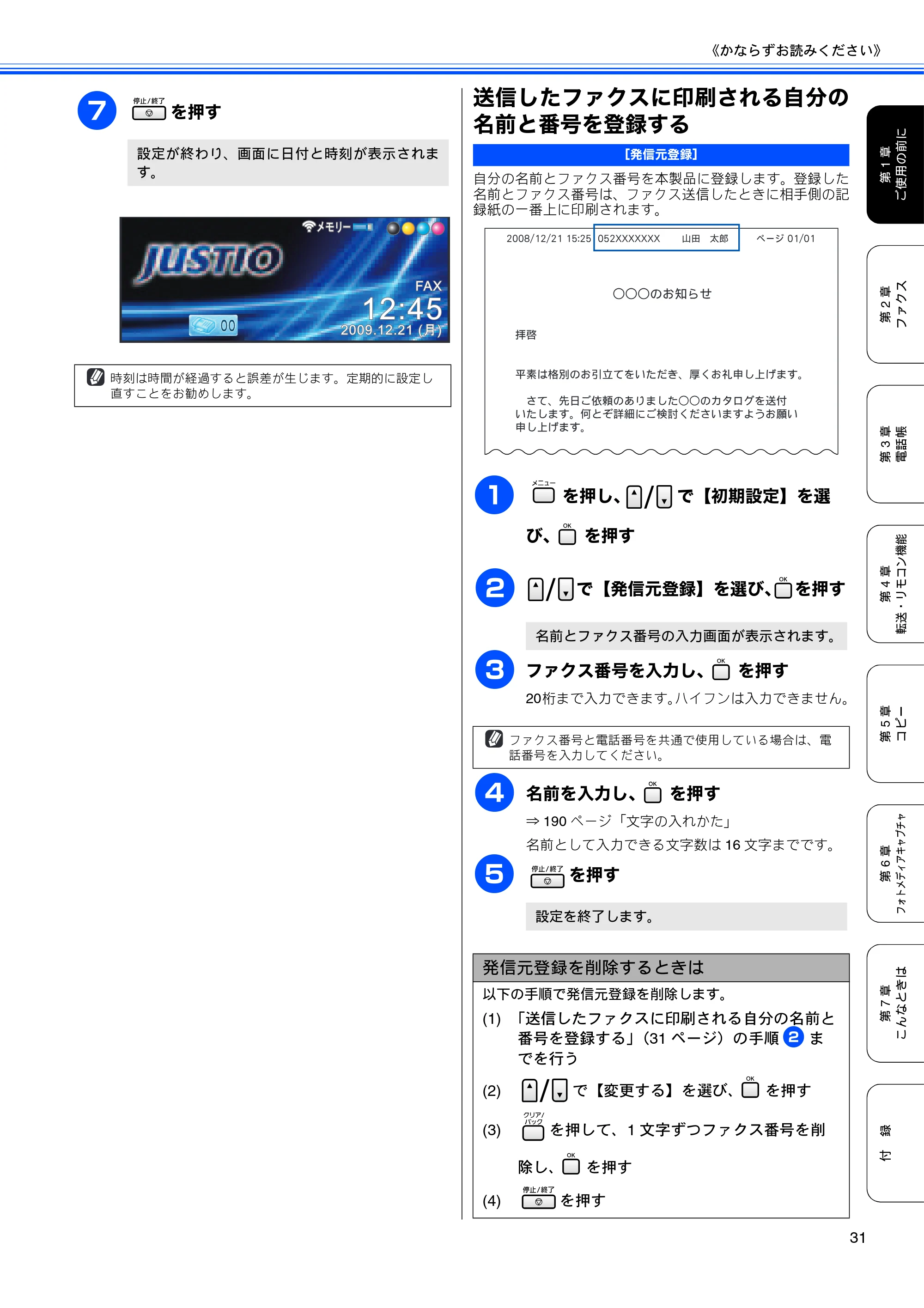This screenshot has width=924, height=1308.
Task: Click the クリア/バック key icon in step (3)
Action: click(533, 1126)
